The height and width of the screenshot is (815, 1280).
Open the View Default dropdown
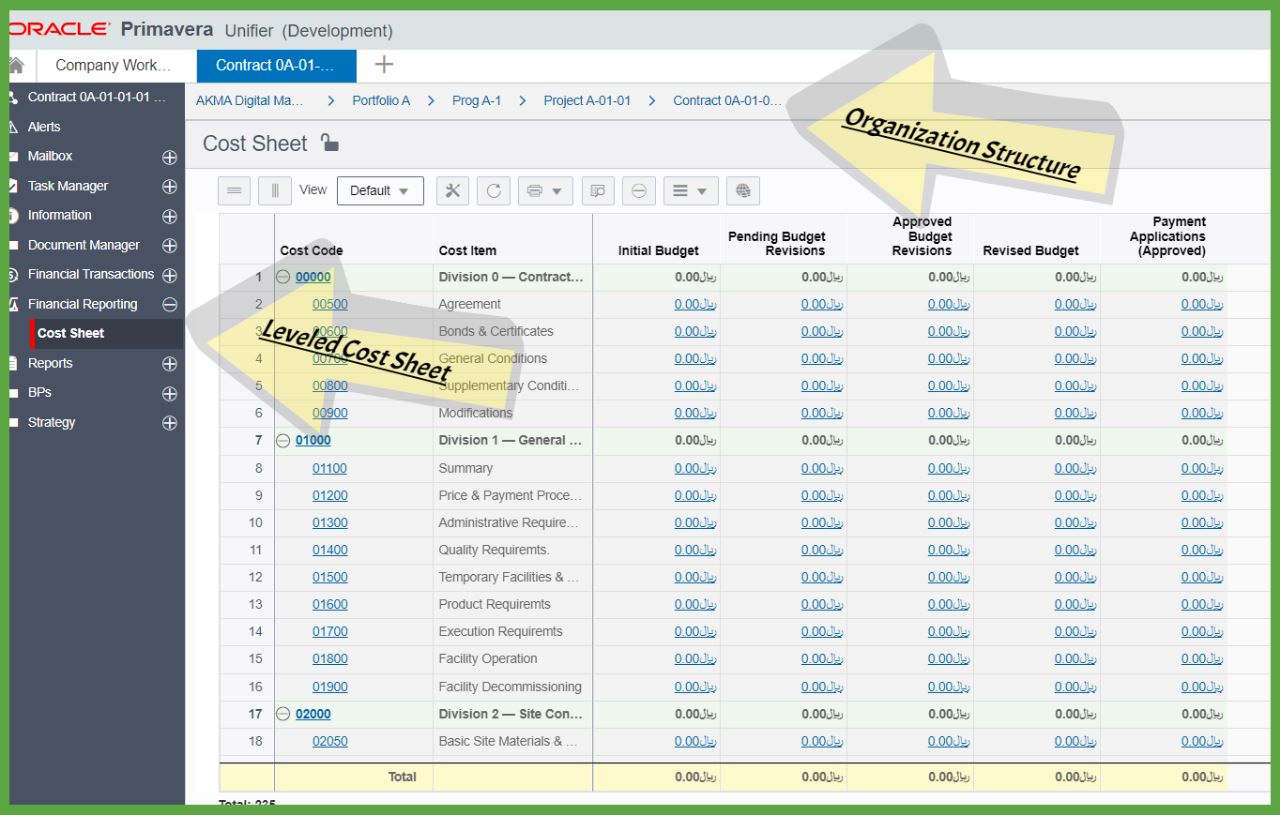[380, 191]
